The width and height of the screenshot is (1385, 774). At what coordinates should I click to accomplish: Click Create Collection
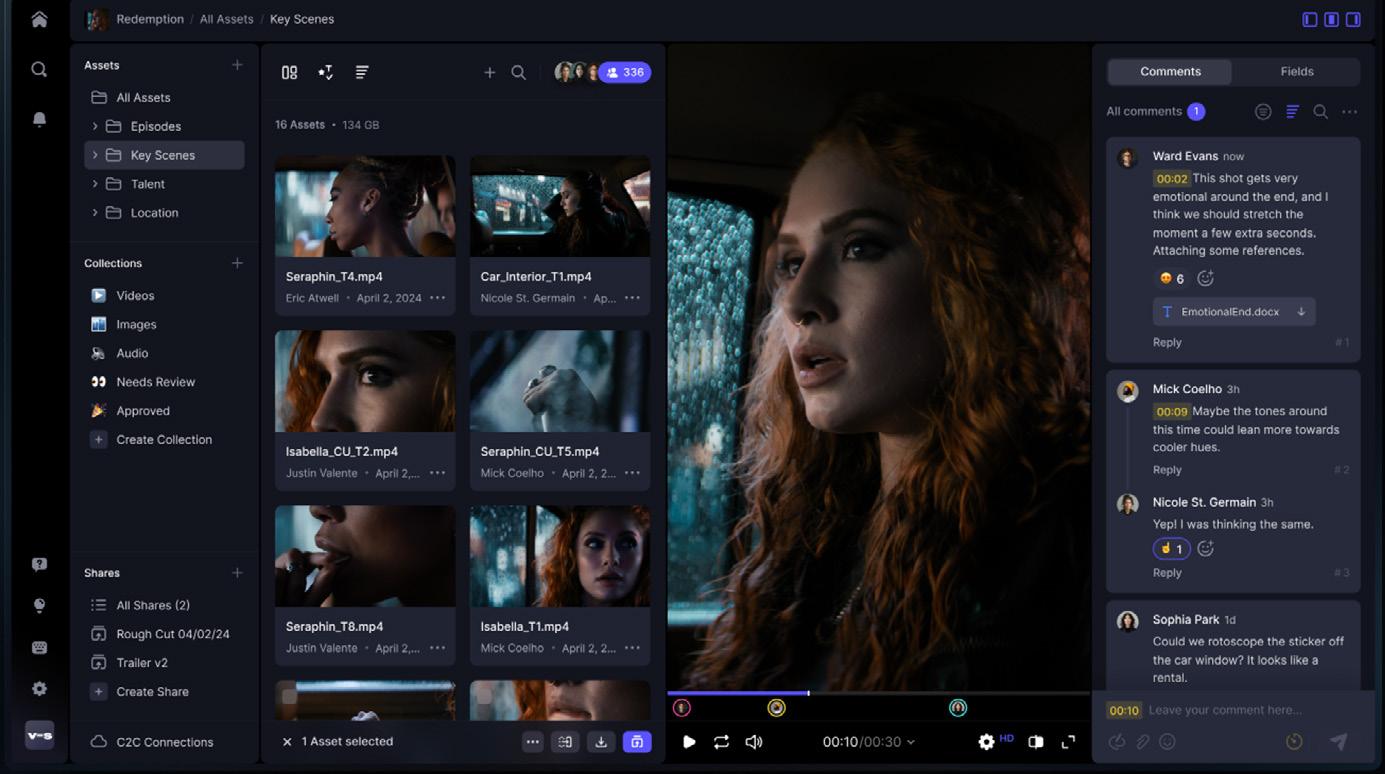pos(164,440)
